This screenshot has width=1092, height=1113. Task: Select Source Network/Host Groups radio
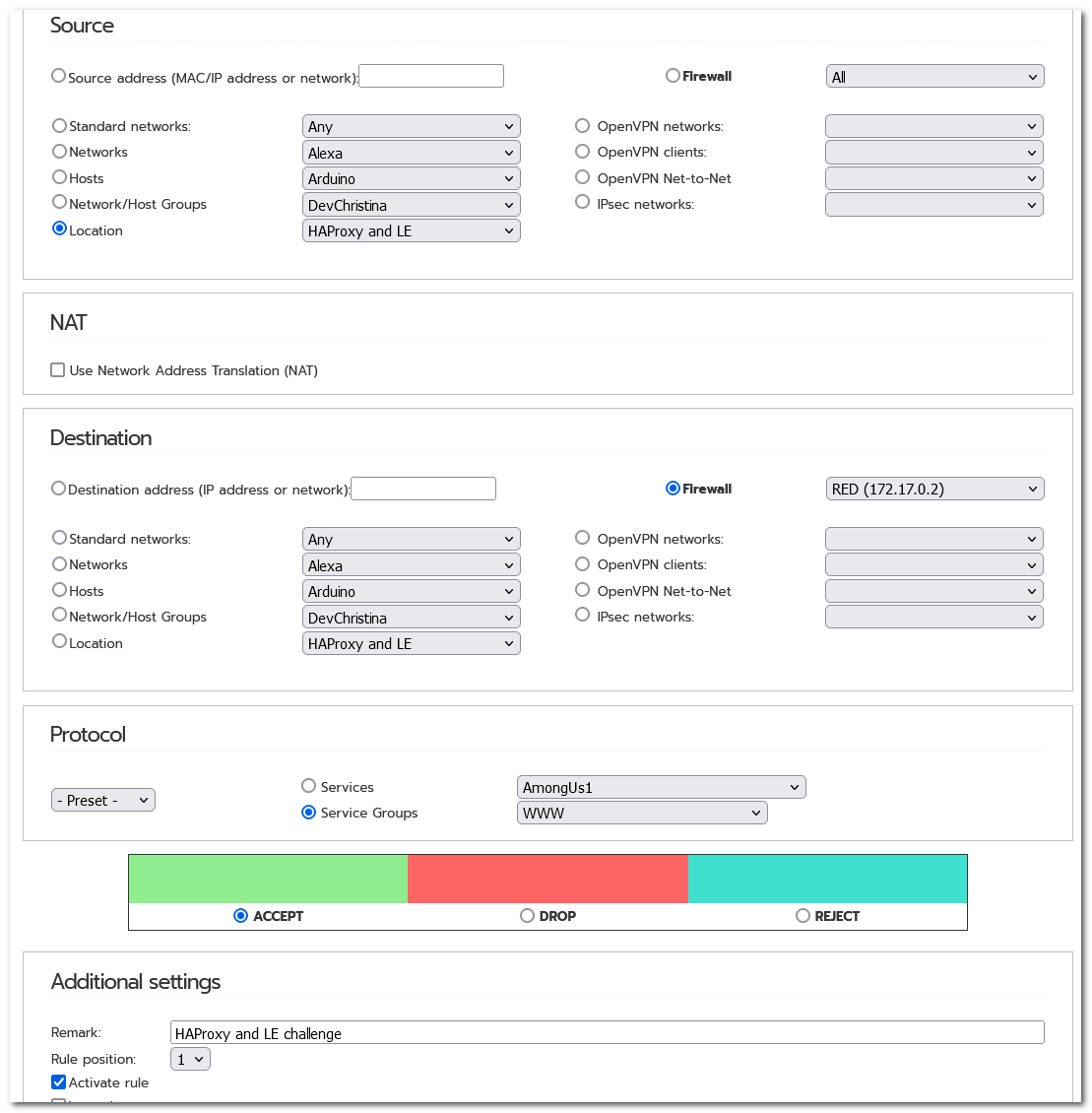(60, 203)
